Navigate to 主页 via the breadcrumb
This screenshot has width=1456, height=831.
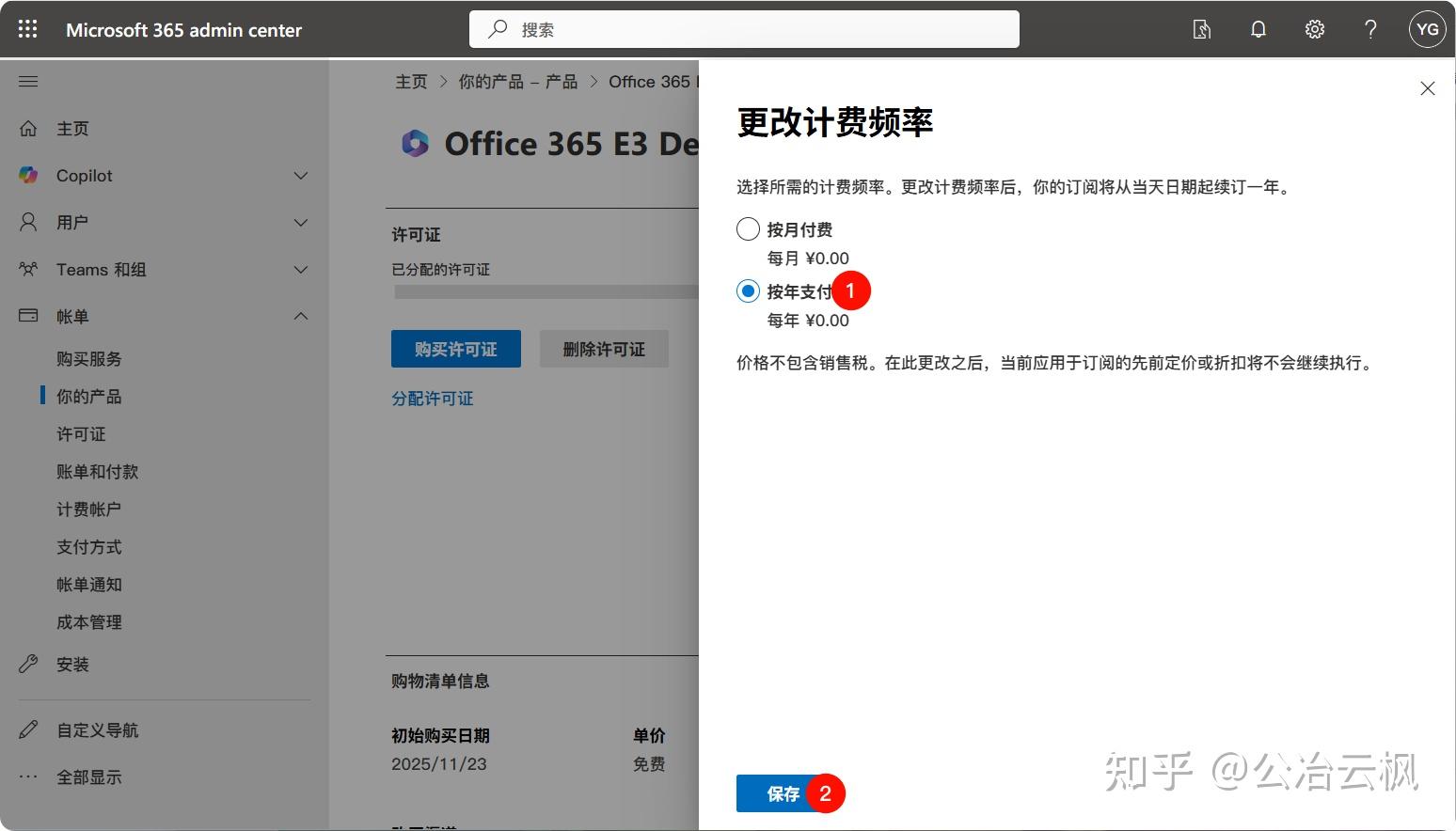tap(411, 81)
